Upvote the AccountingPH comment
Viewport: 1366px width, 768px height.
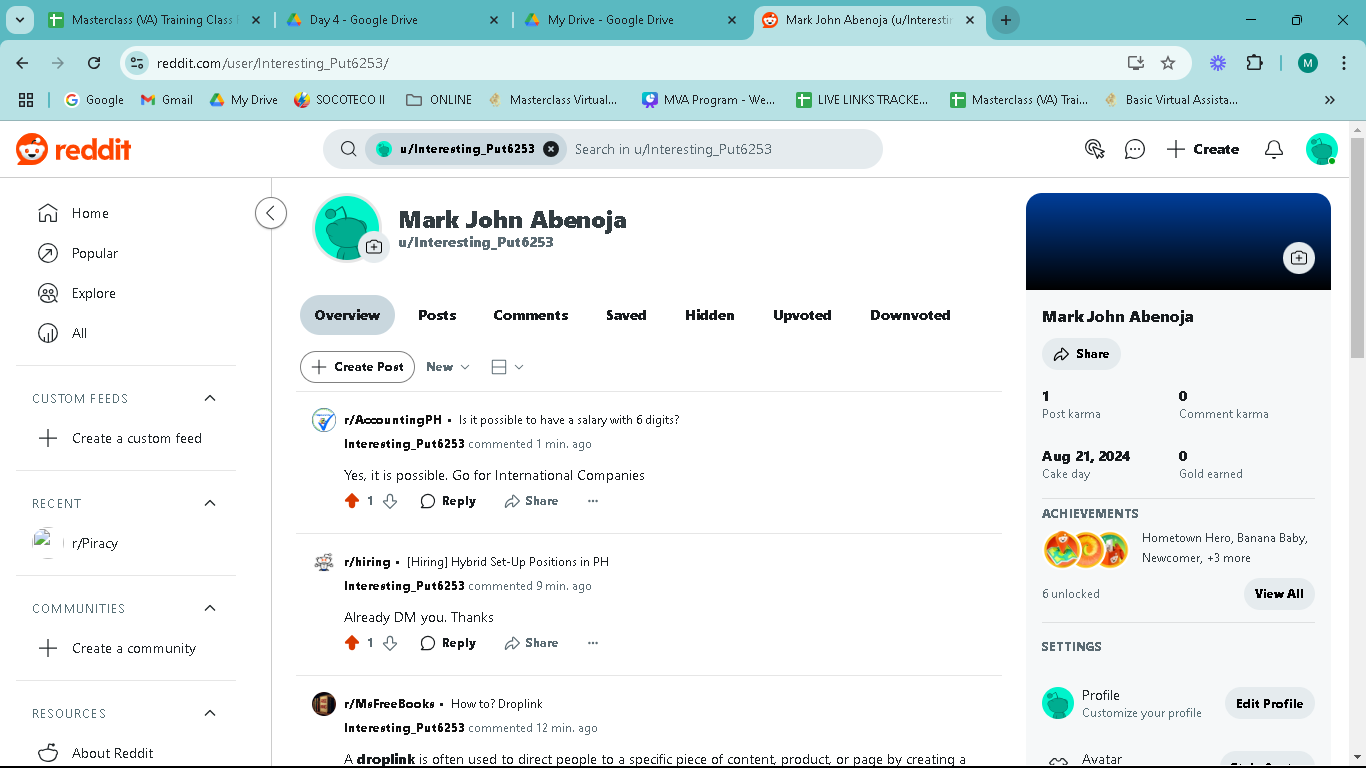pos(352,501)
